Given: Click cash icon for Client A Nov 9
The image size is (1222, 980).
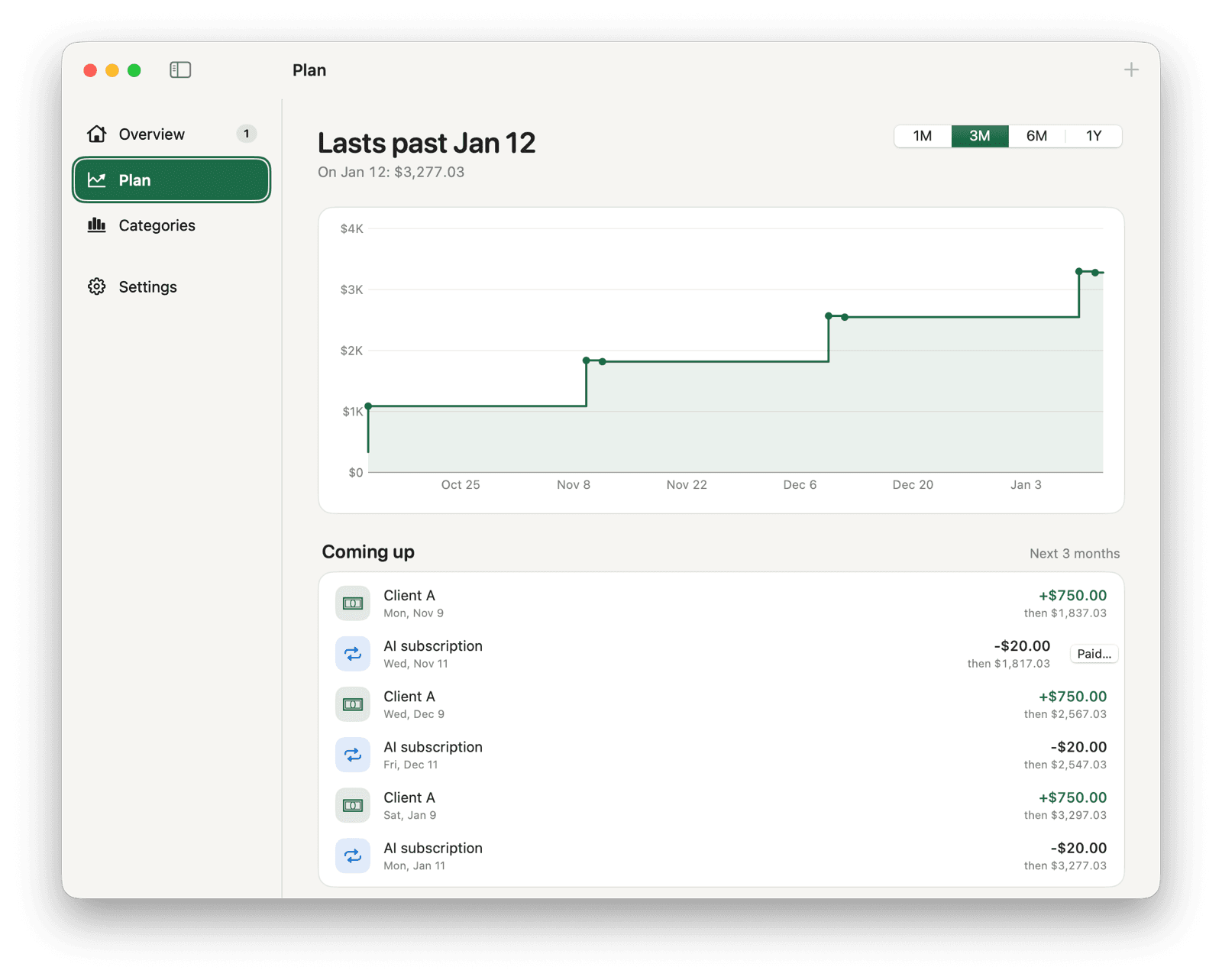Looking at the screenshot, I should pyautogui.click(x=353, y=603).
